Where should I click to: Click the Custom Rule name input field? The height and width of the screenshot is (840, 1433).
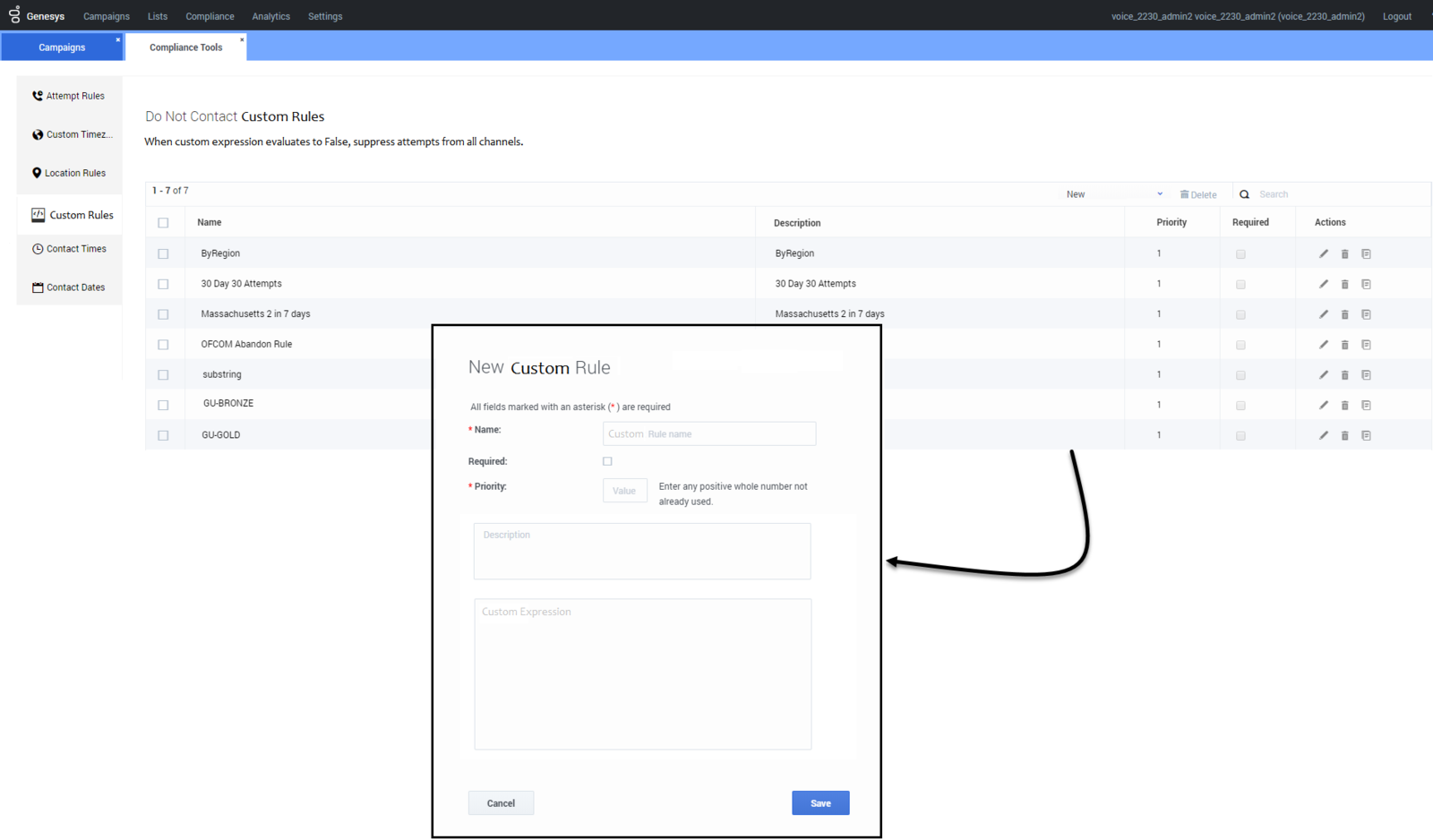coord(709,434)
